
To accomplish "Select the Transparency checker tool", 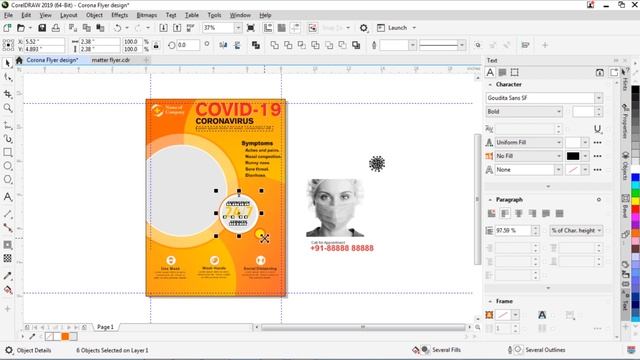I will click(x=7, y=258).
